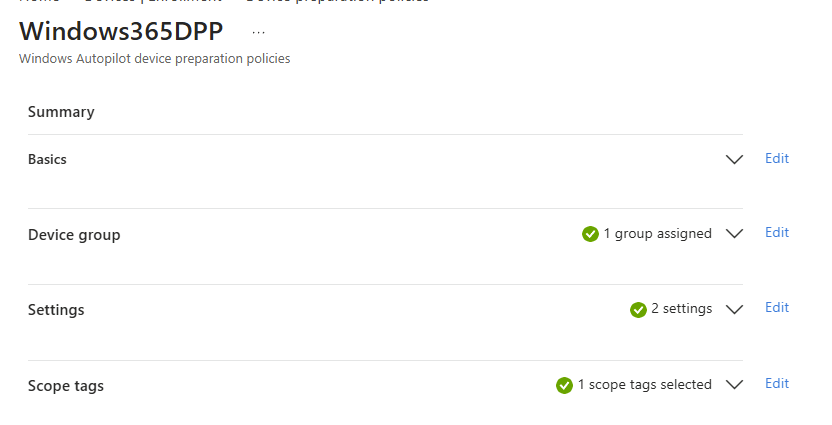This screenshot has width=832, height=425.
Task: Click the green checkmark next to 2 settings
Action: (638, 310)
